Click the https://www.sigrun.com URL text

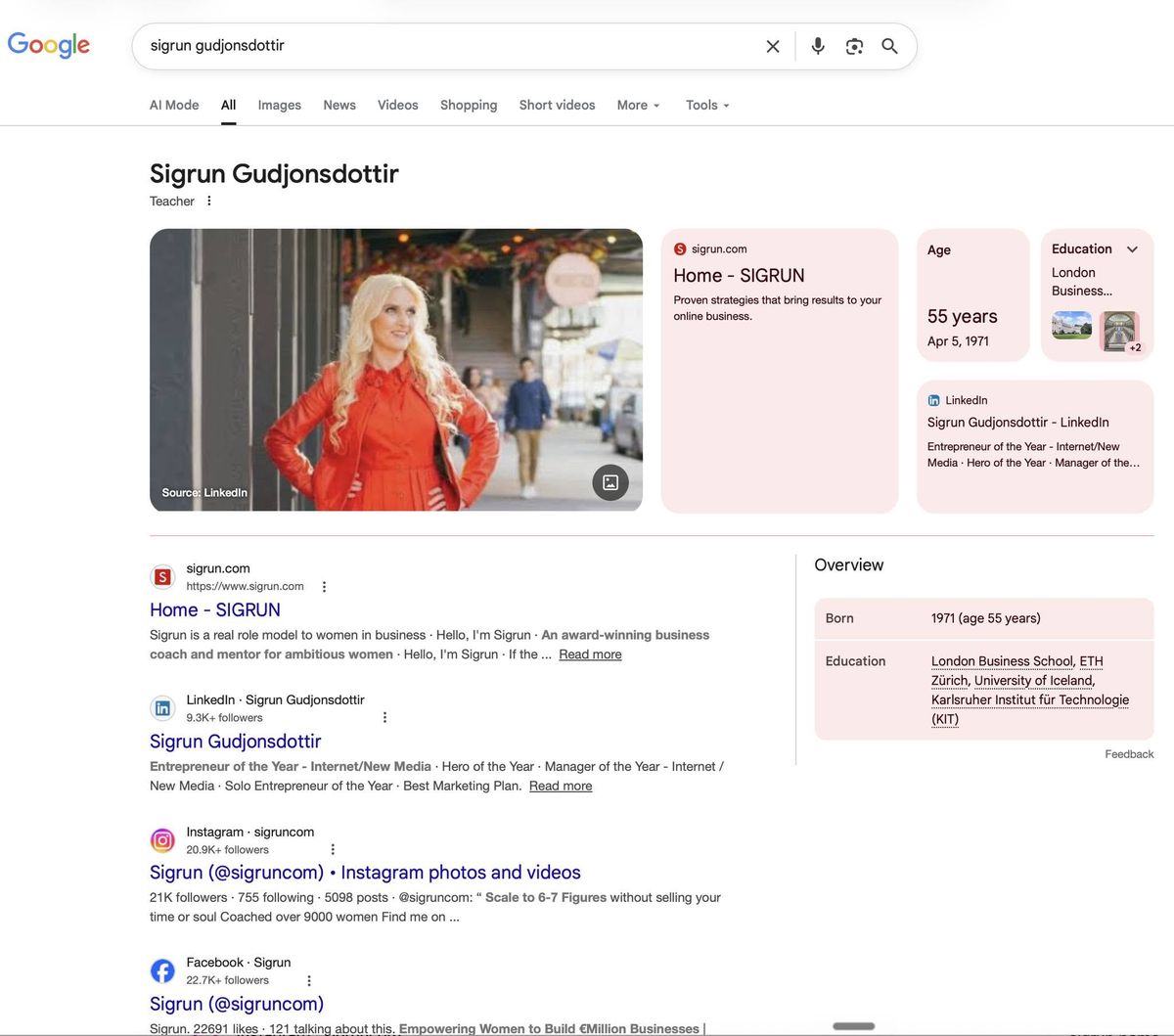click(245, 586)
